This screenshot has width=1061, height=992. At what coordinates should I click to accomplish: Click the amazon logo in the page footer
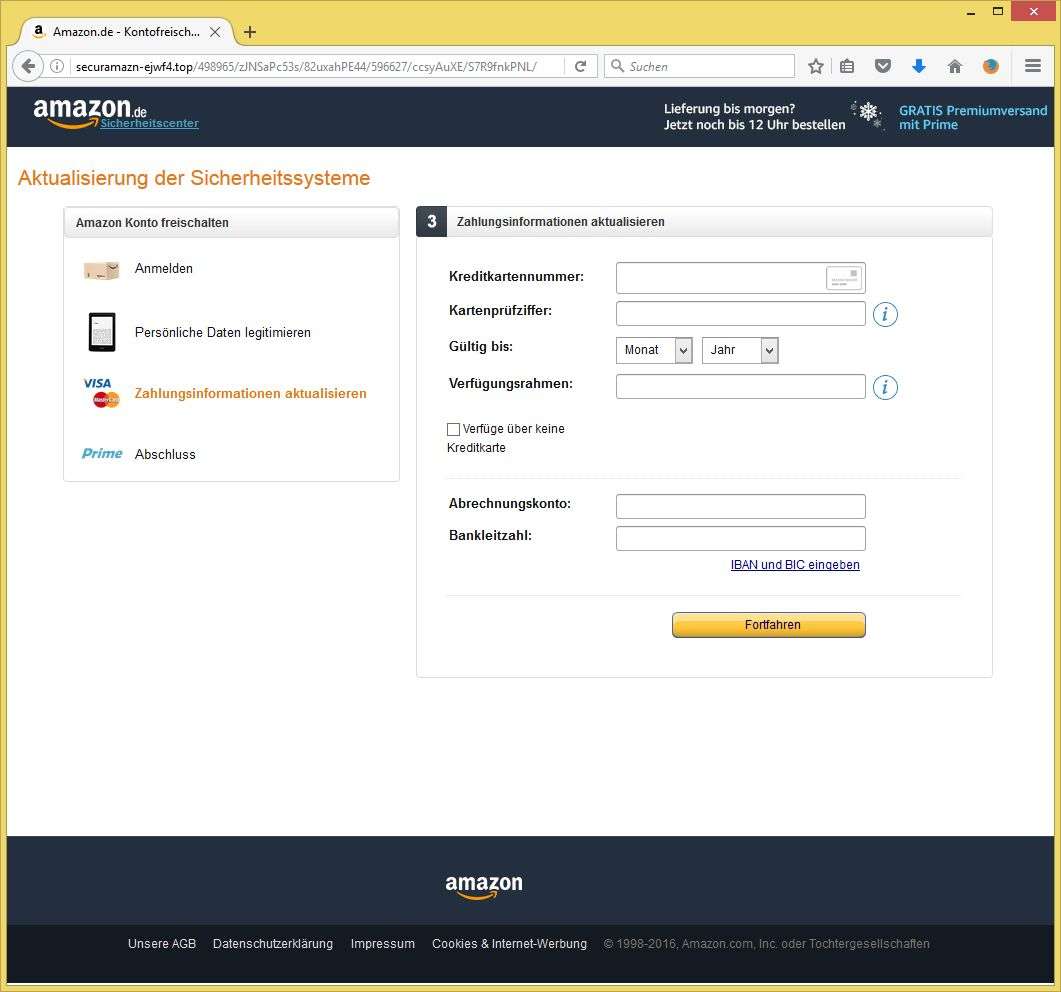tap(484, 885)
